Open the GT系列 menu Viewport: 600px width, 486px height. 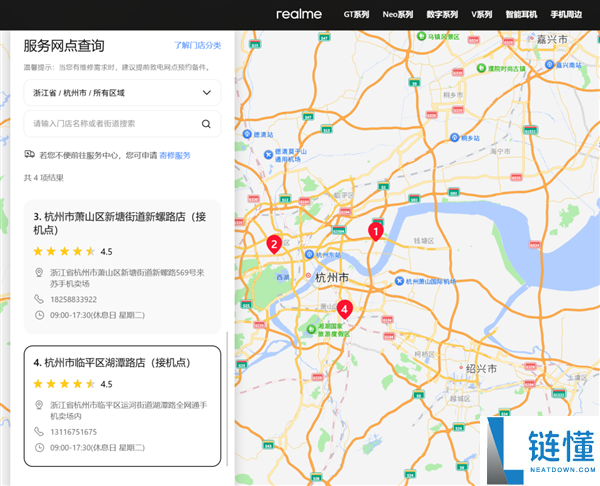coord(356,15)
